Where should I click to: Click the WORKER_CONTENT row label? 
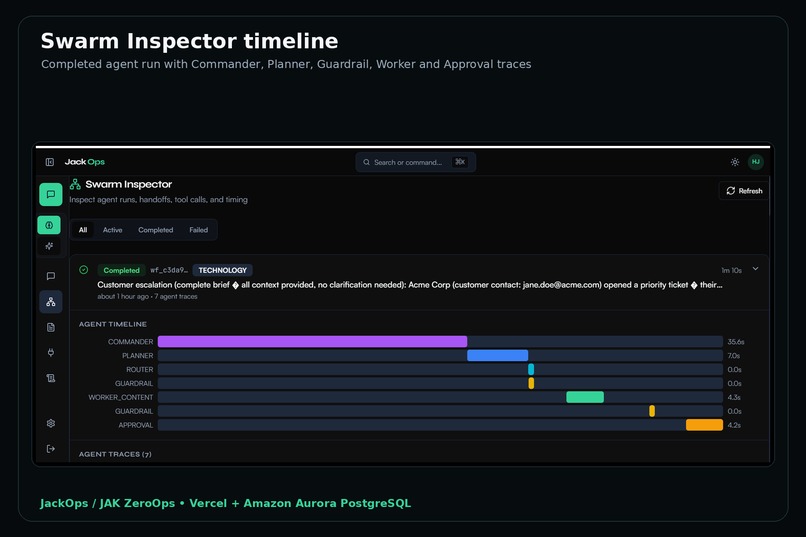121,397
